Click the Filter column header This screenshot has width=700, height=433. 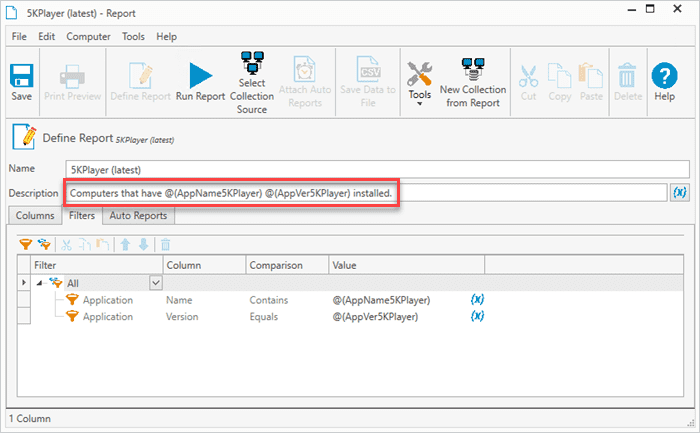[96, 265]
